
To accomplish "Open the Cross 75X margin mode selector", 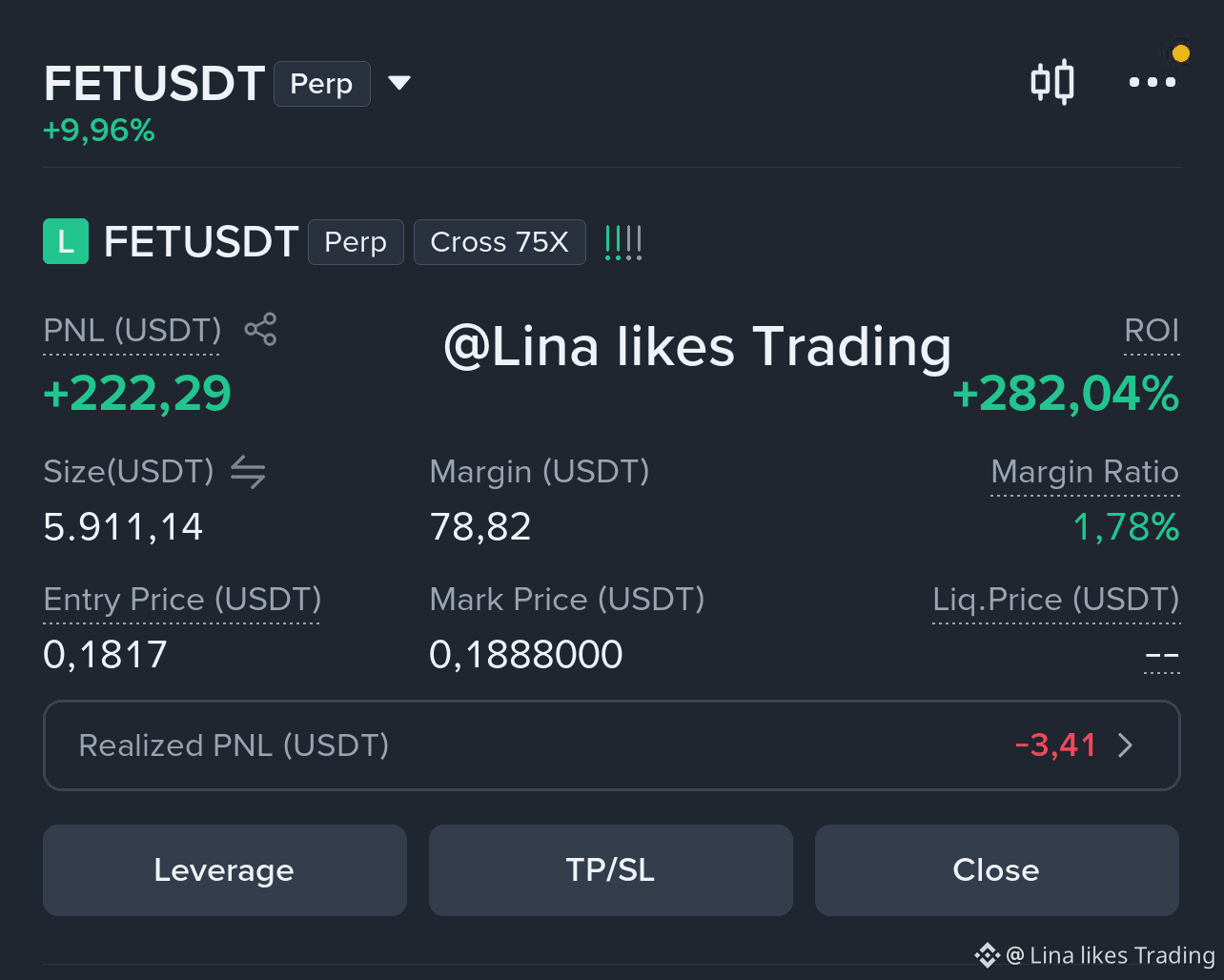I will (x=500, y=242).
